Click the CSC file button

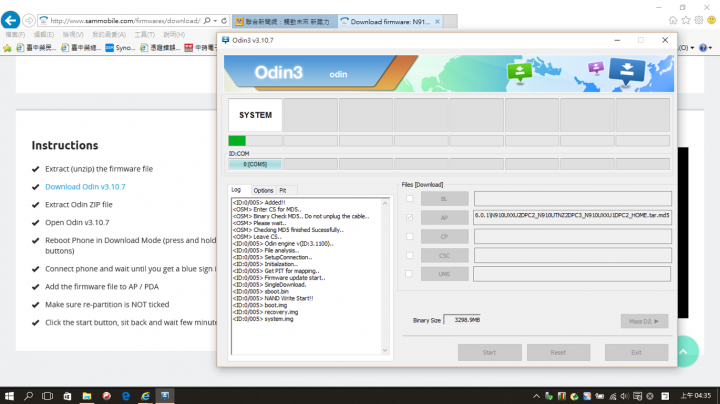click(x=444, y=255)
